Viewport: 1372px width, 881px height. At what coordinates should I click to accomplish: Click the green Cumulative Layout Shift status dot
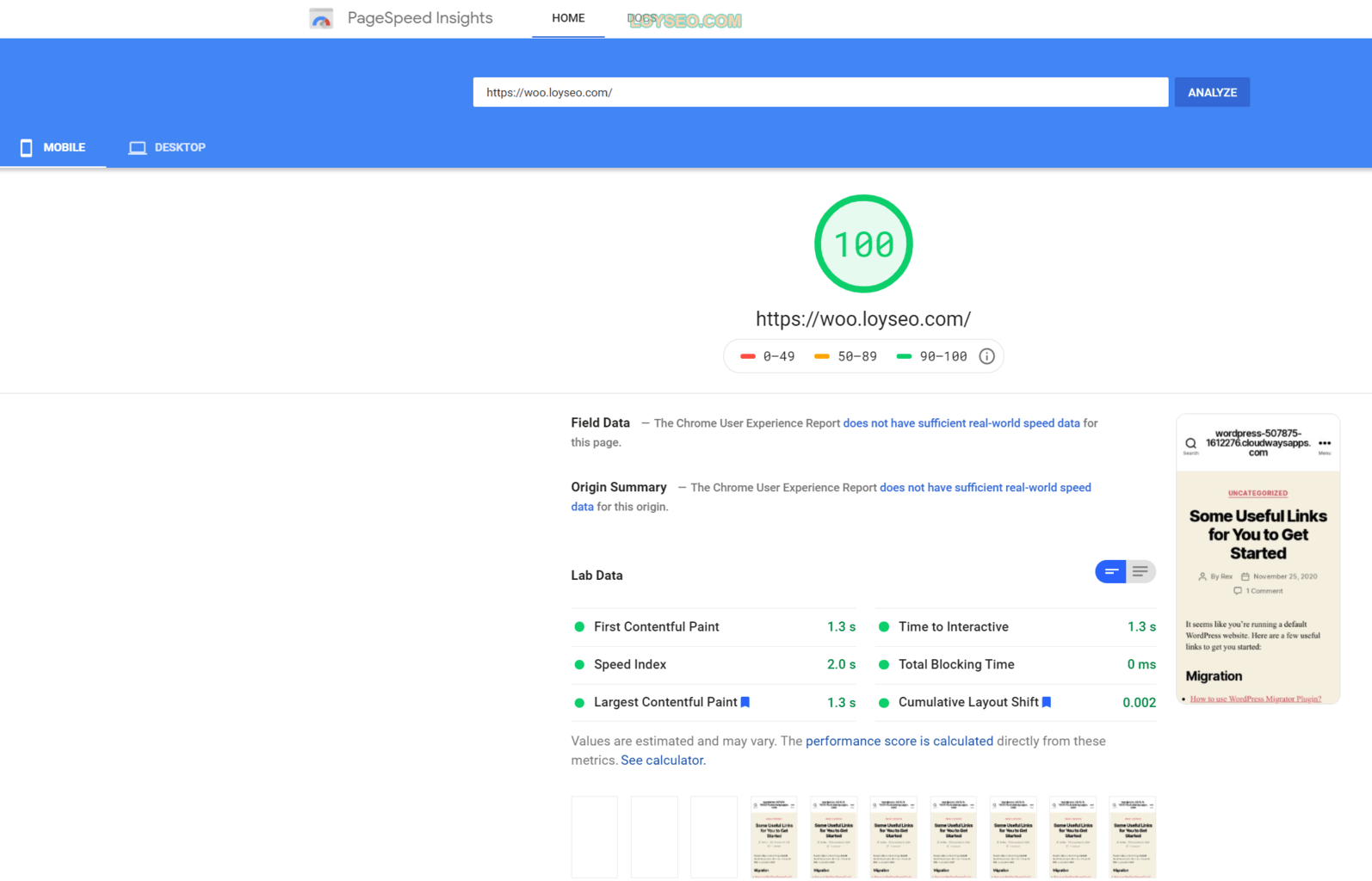[x=884, y=703]
